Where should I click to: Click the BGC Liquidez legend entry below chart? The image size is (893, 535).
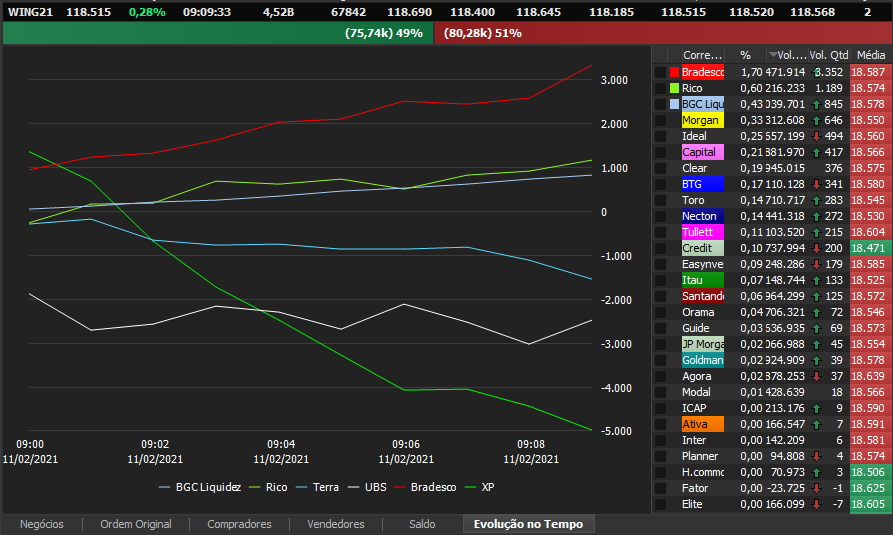pyautogui.click(x=200, y=487)
